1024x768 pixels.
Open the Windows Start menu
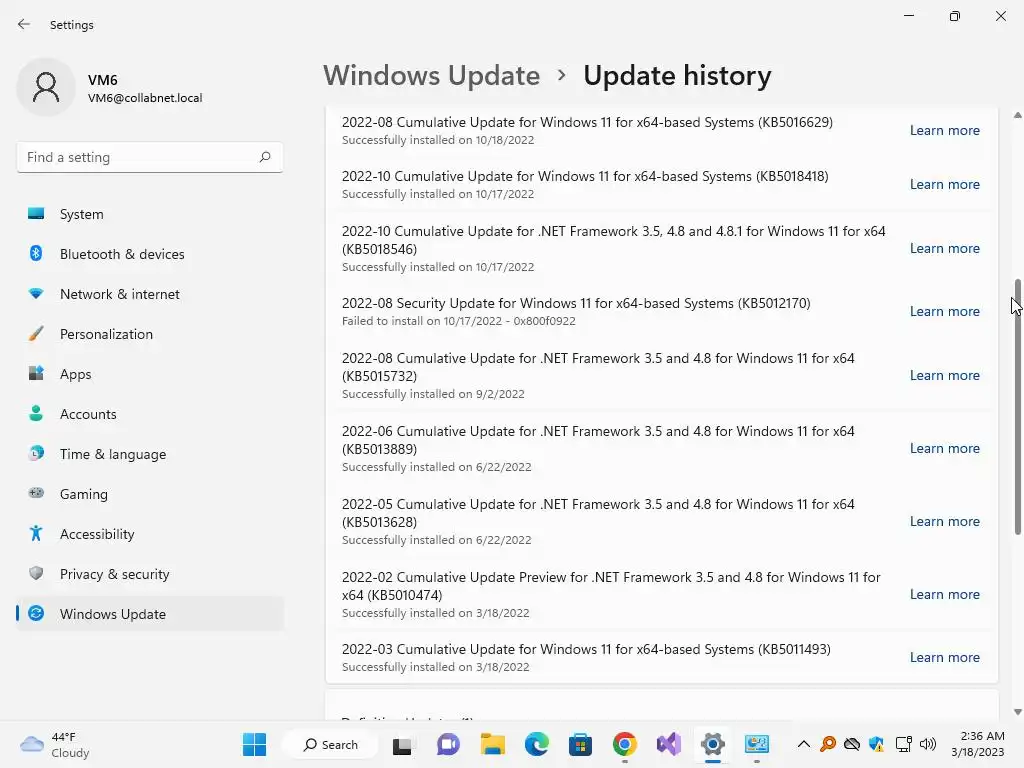254,744
